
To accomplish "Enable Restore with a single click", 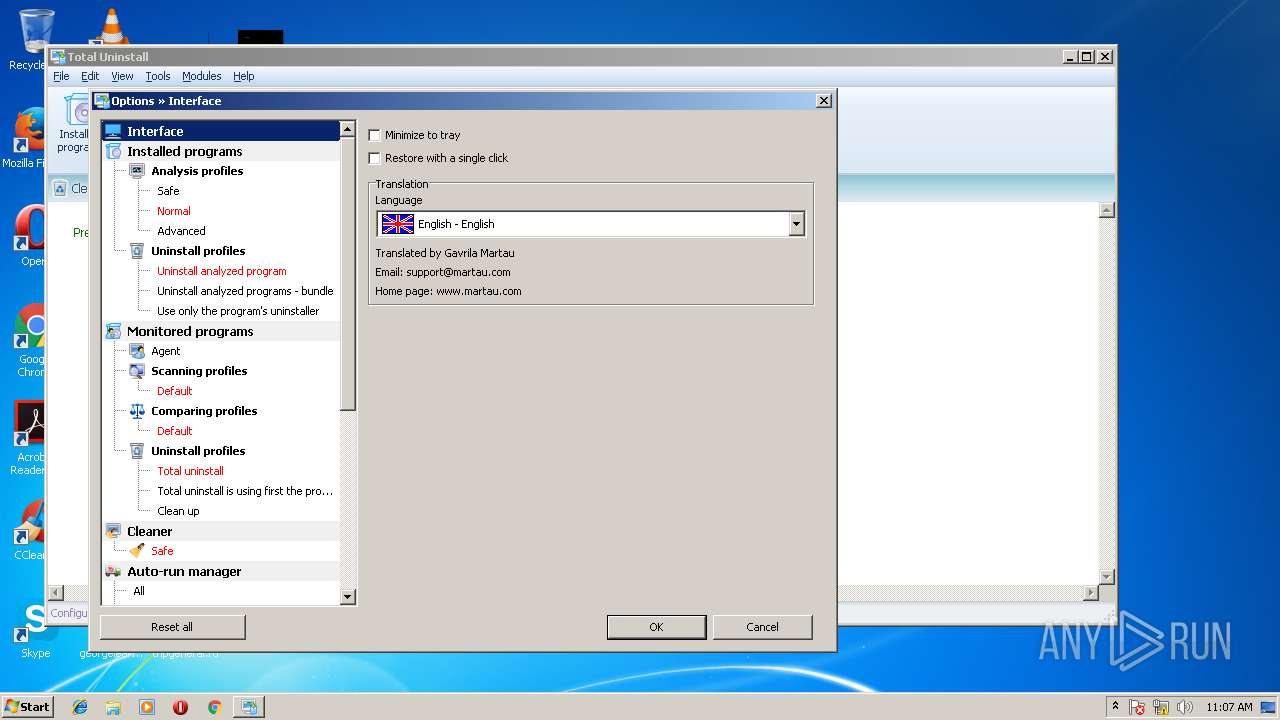I will coord(375,158).
